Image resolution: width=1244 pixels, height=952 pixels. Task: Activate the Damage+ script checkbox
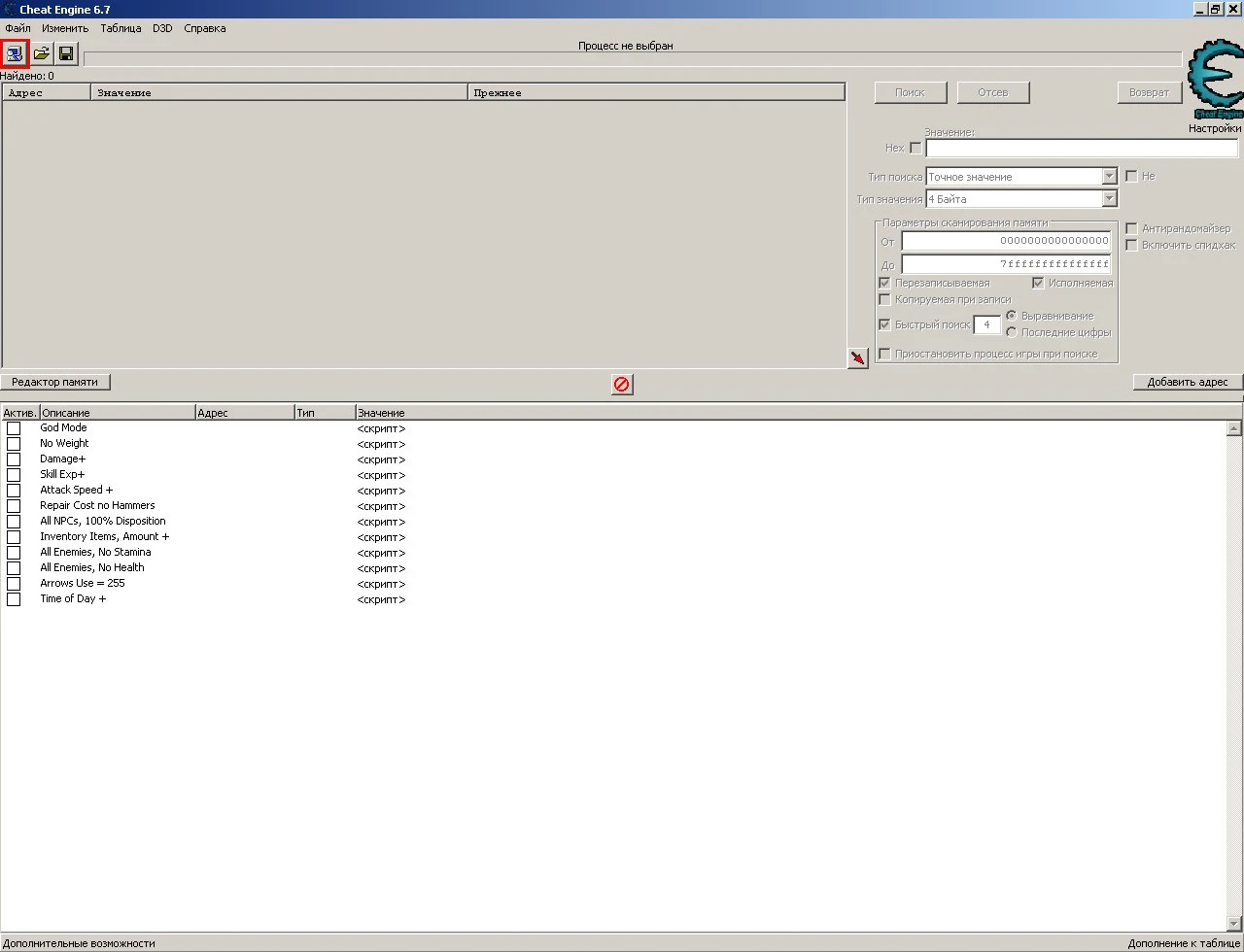(x=14, y=459)
